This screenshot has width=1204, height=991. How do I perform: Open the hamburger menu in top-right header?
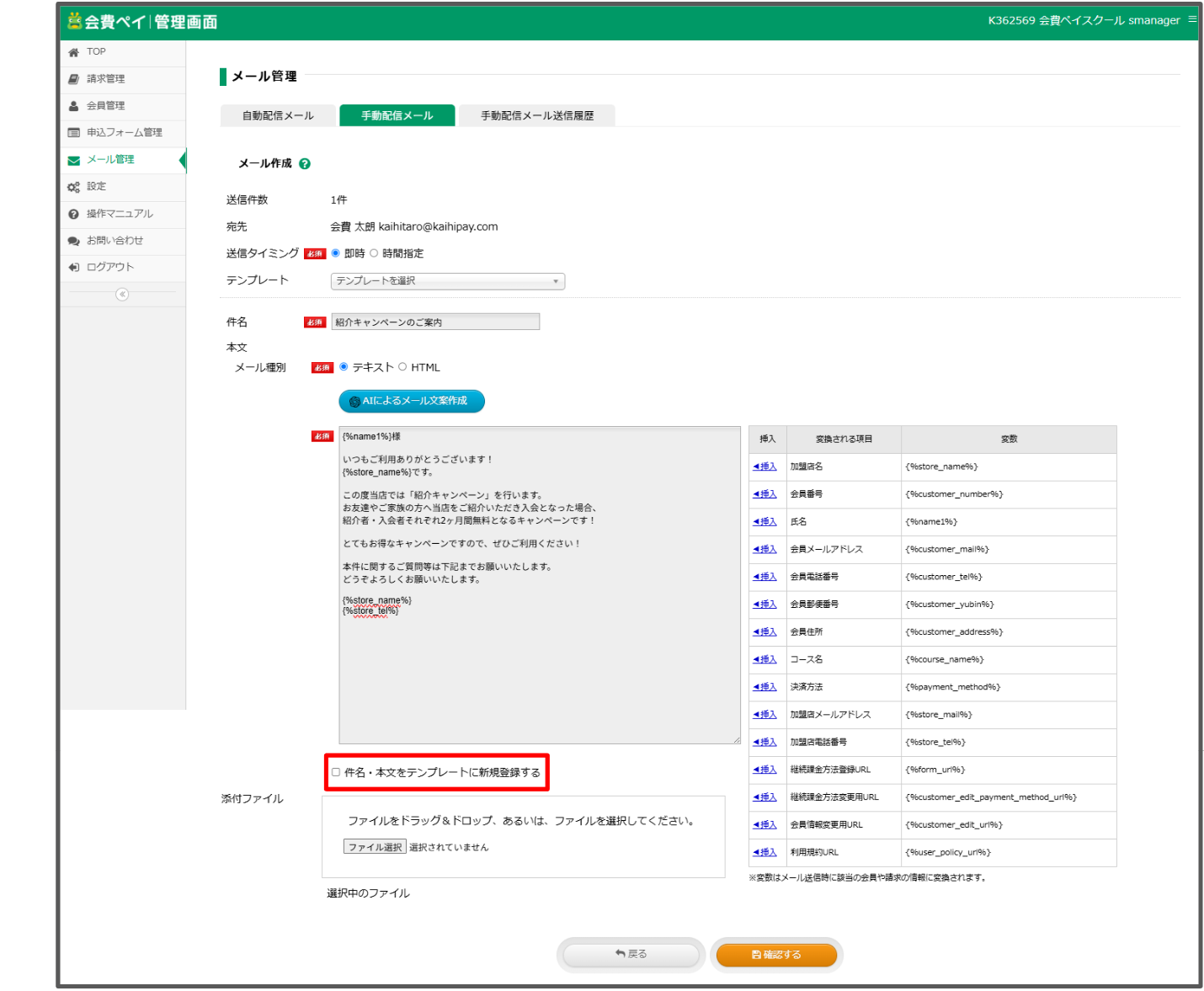(x=1192, y=19)
